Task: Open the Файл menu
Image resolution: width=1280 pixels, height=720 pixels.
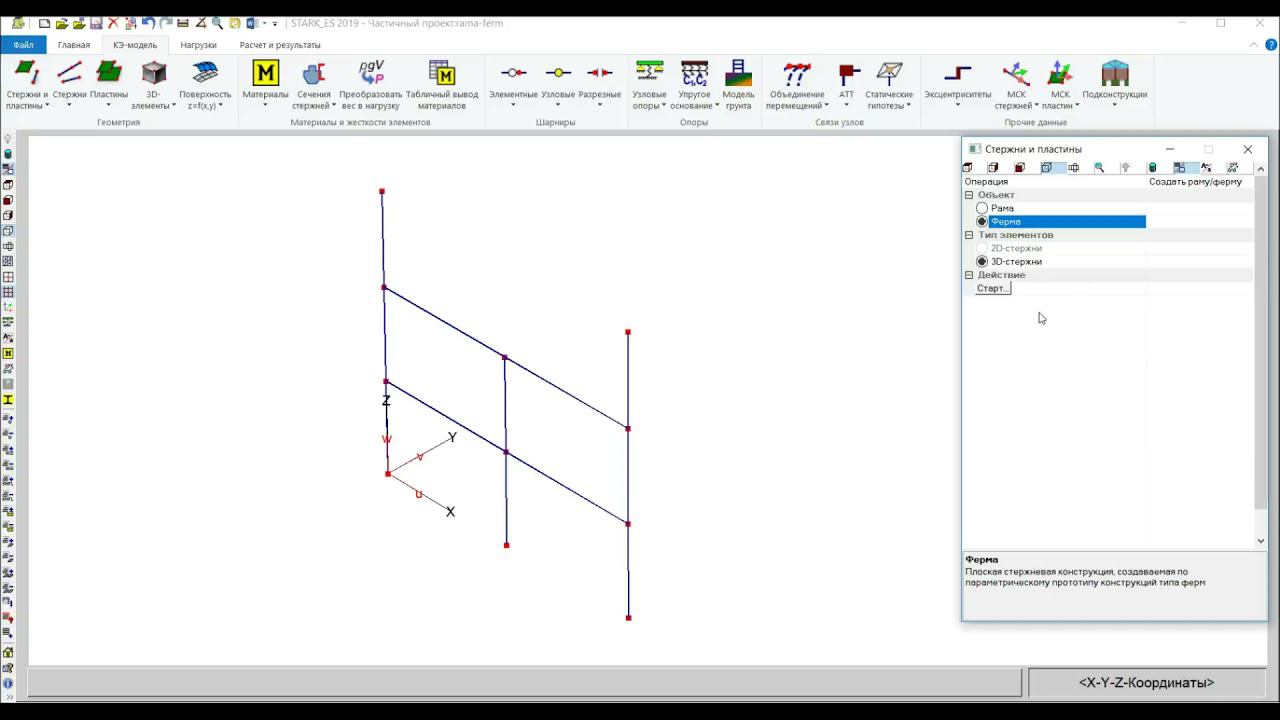Action: point(23,45)
